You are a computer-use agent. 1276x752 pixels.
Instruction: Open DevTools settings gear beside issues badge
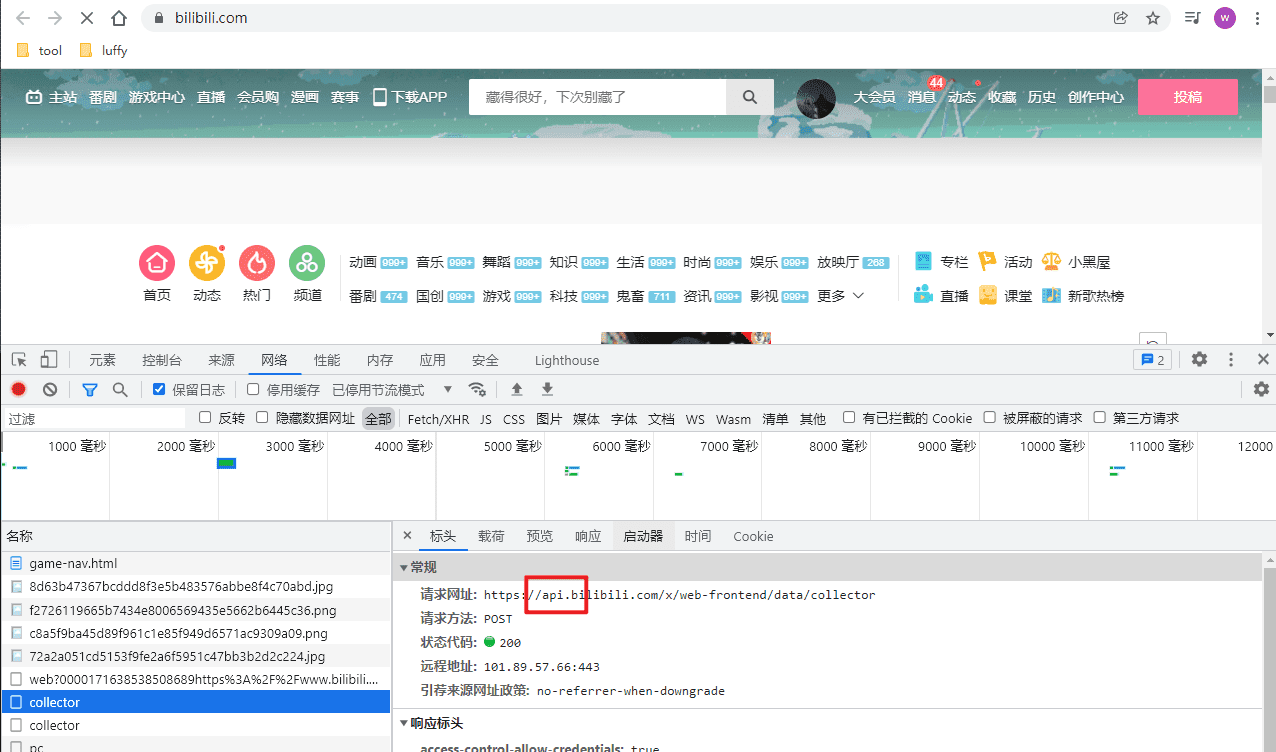pos(1199,360)
